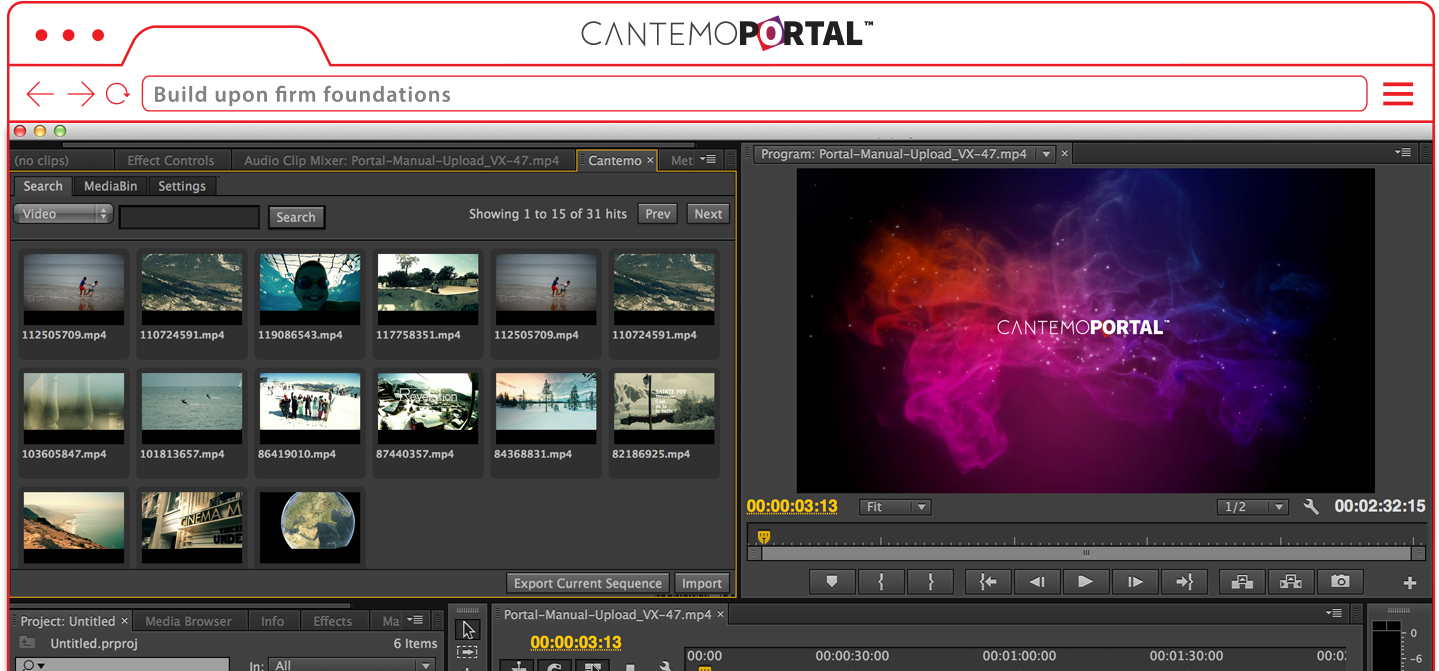Export frame with camera icon
The height and width of the screenshot is (671, 1439).
point(1340,581)
